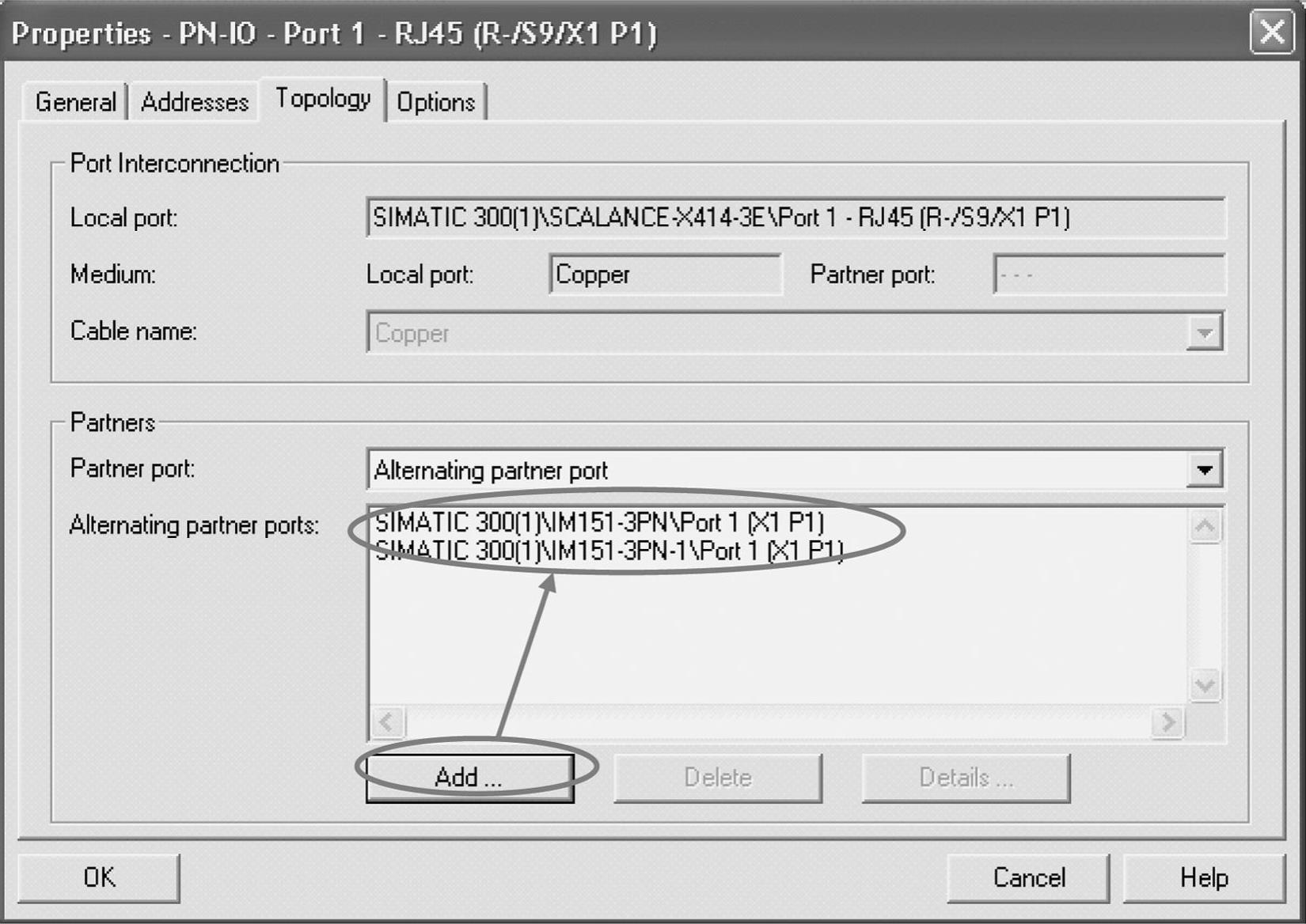Open the Addresses tab

click(x=194, y=102)
